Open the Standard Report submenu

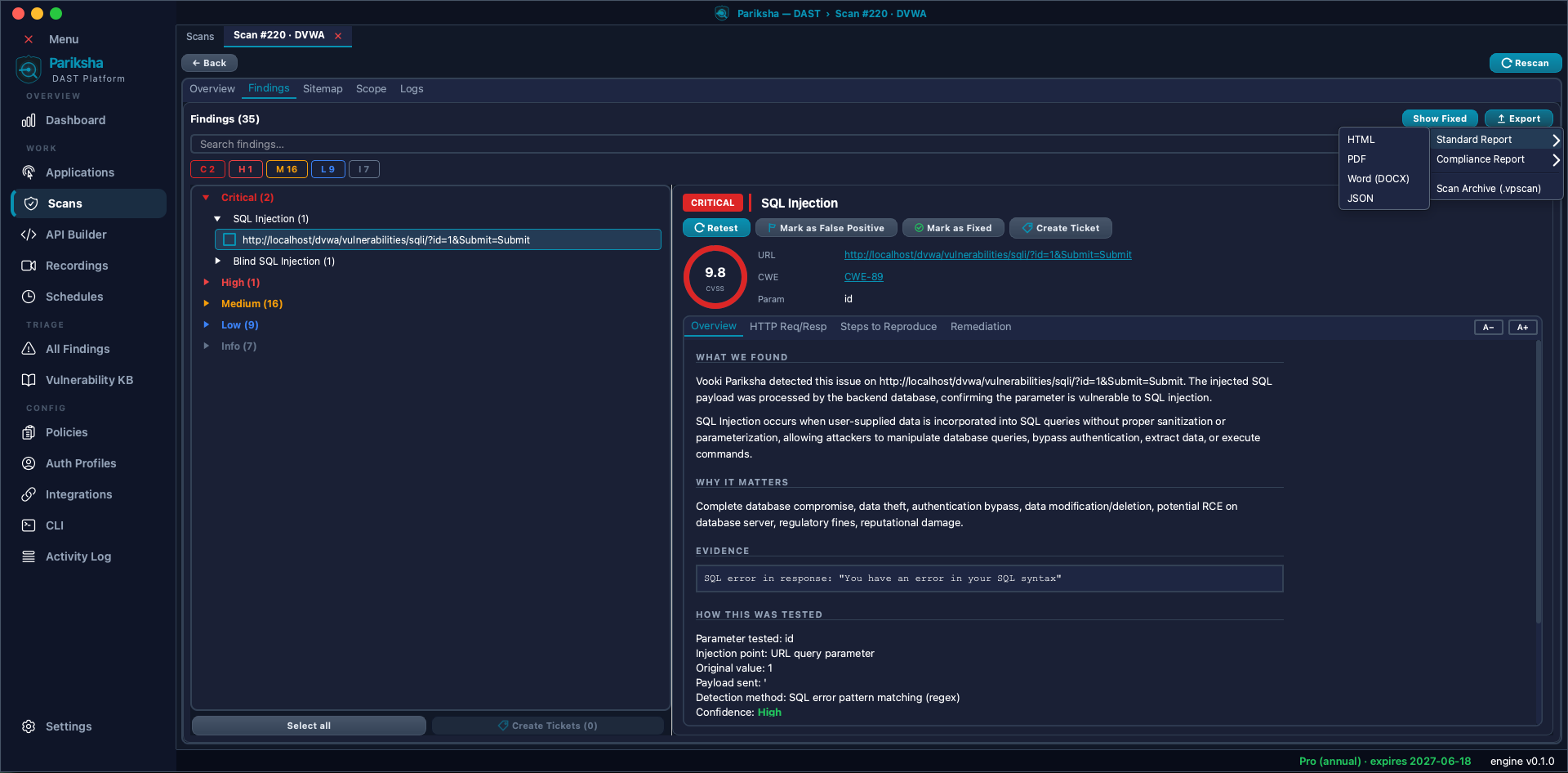[x=1496, y=140]
